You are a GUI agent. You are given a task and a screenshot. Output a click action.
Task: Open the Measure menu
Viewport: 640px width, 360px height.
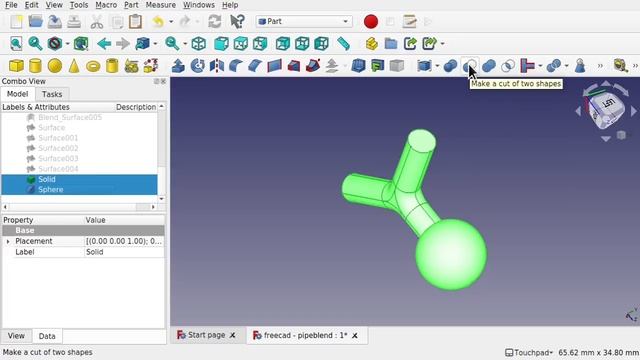click(x=161, y=5)
